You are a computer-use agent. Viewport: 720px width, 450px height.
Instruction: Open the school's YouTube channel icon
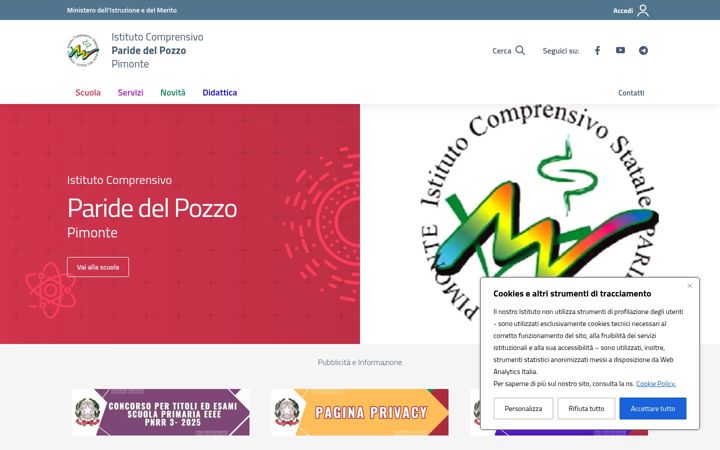tap(620, 50)
